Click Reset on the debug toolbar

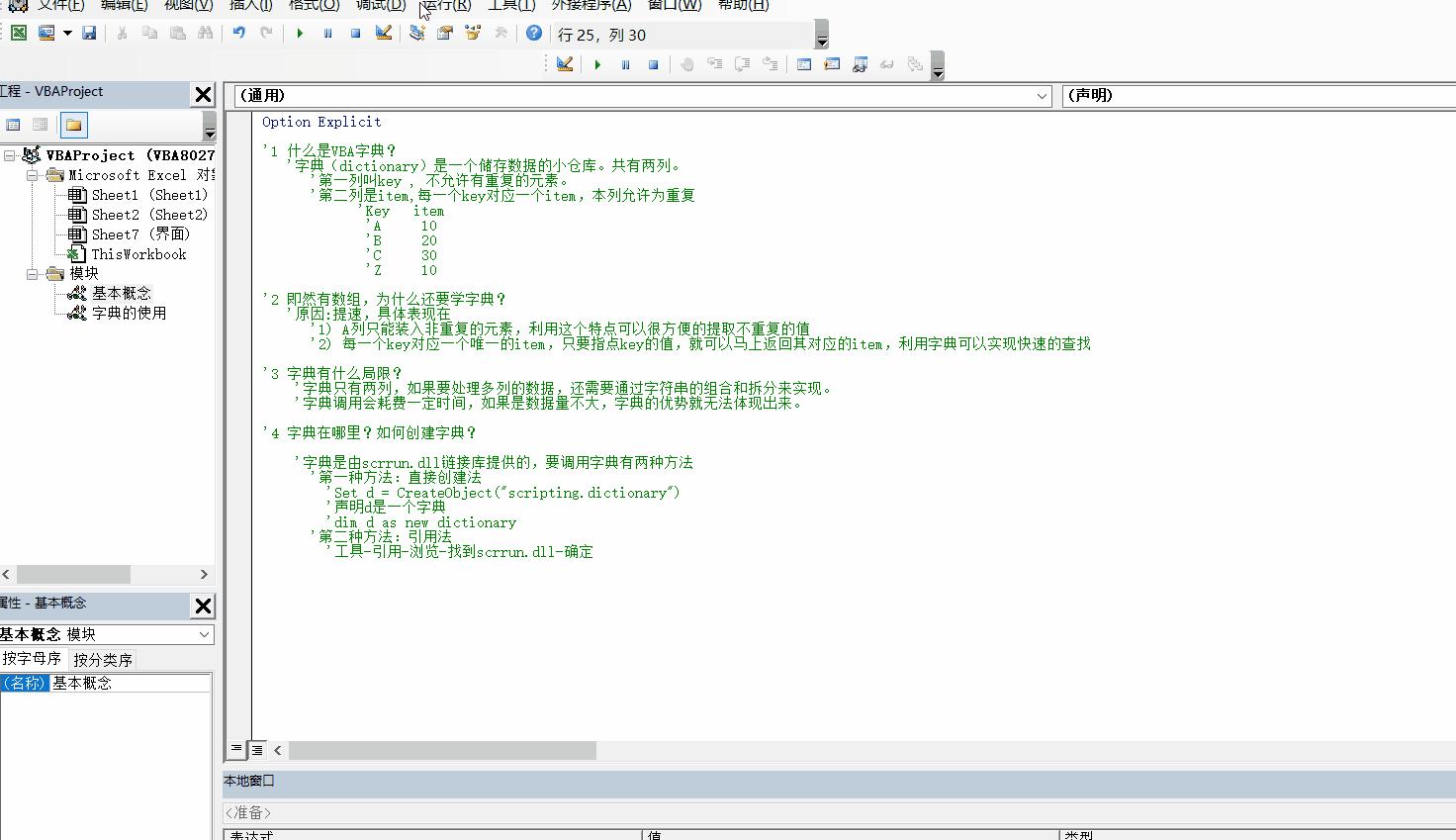(653, 64)
